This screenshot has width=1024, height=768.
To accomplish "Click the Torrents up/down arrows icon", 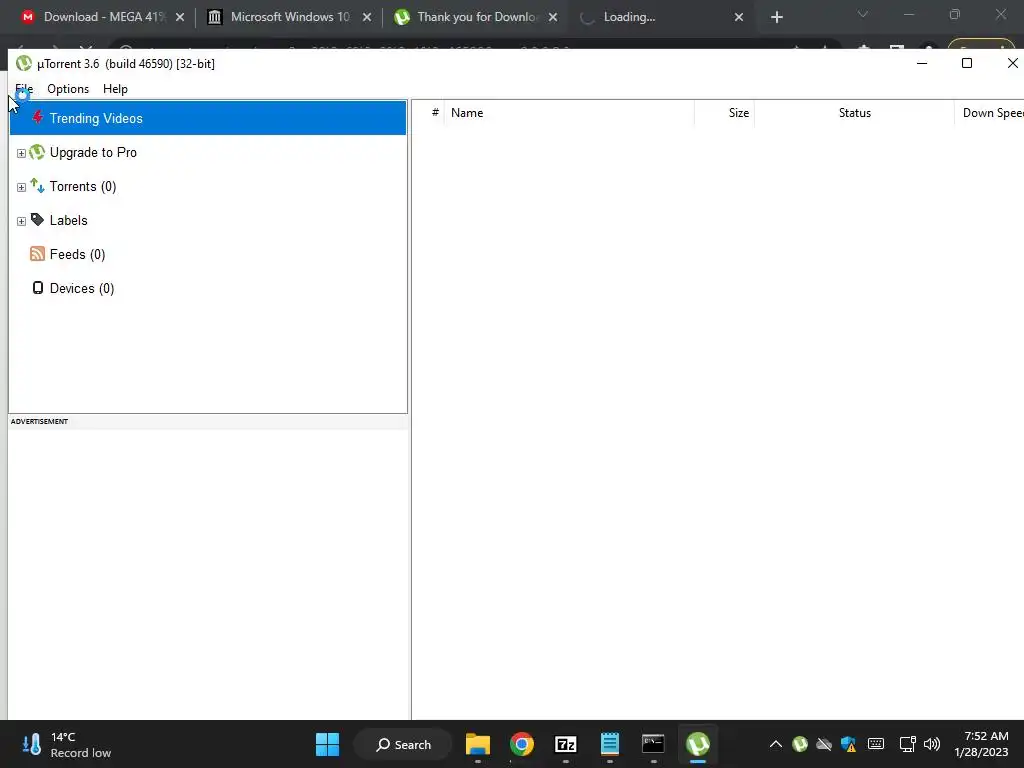I will (37, 186).
